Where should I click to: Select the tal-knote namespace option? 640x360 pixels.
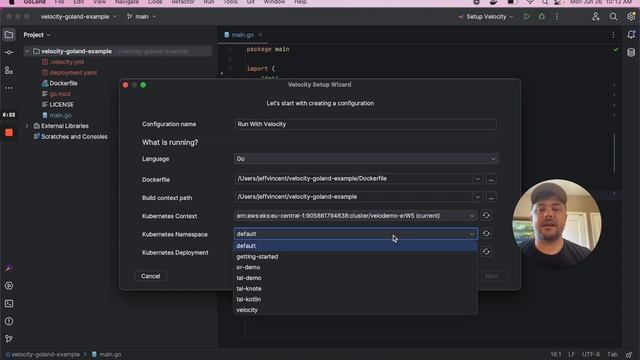pyautogui.click(x=355, y=288)
